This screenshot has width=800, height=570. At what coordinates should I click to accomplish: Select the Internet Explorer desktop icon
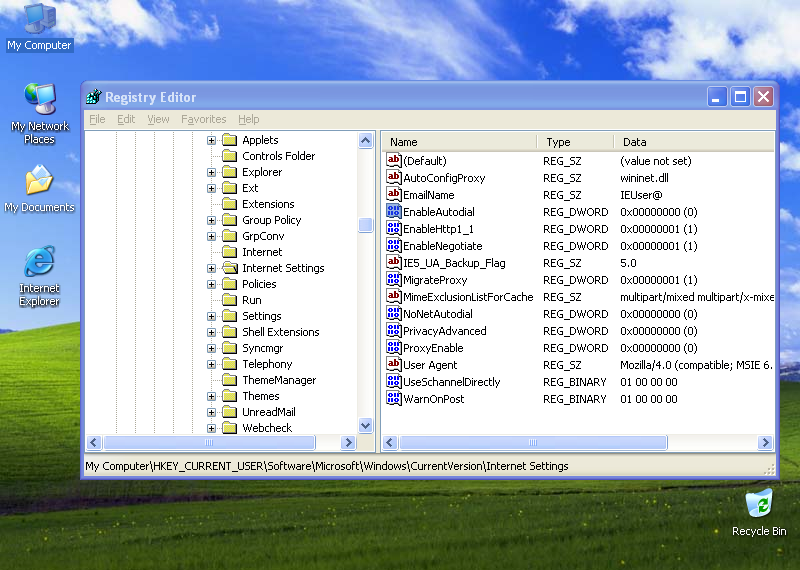(x=39, y=276)
